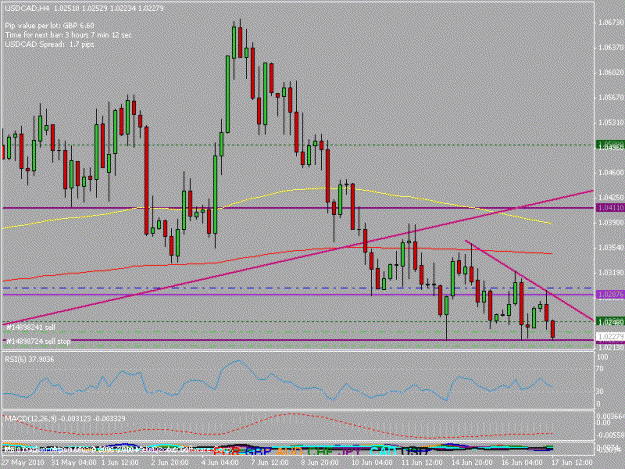Select the red dotted MACD signal line

pos(279,417)
